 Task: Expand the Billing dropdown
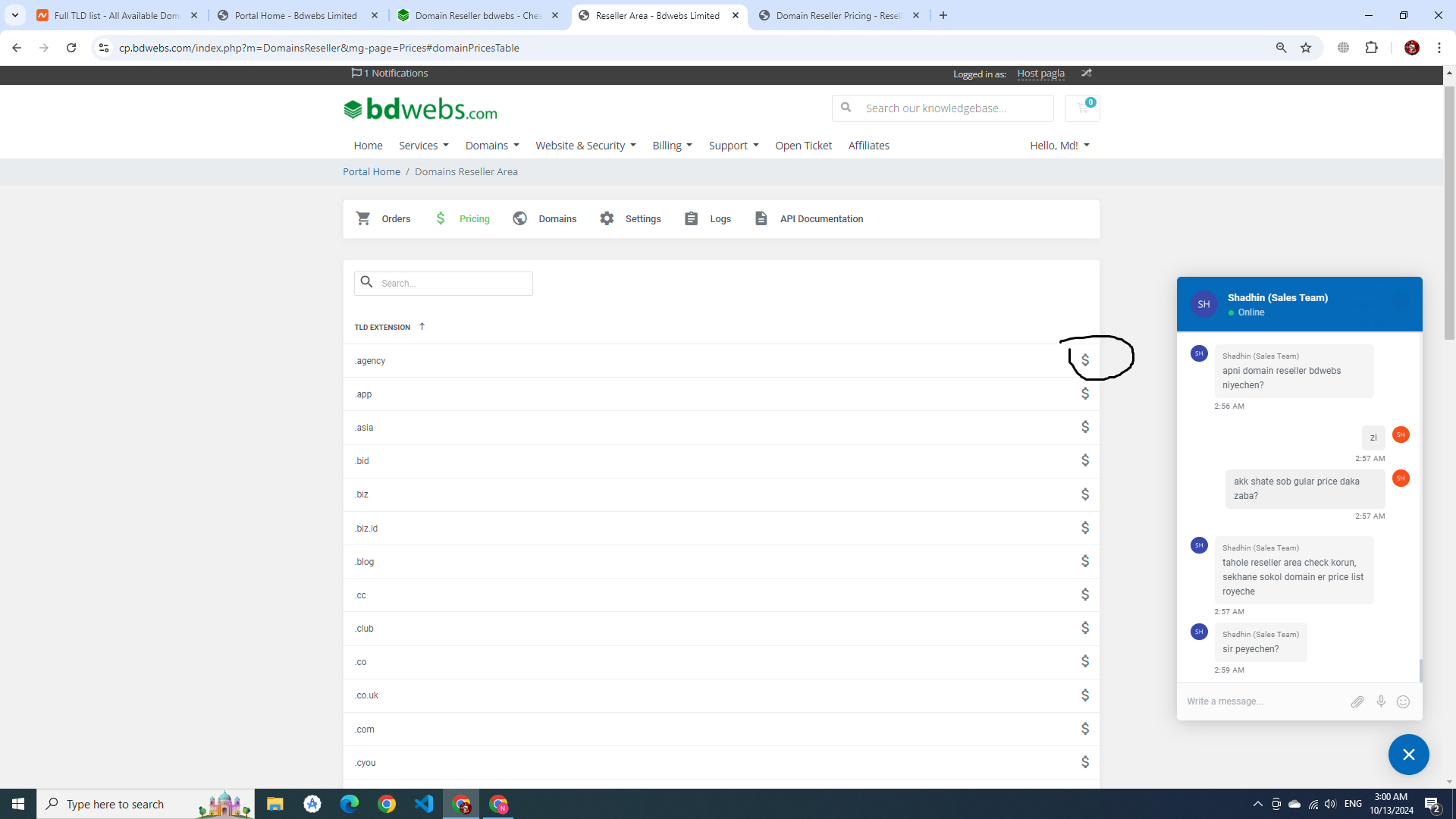coord(672,146)
